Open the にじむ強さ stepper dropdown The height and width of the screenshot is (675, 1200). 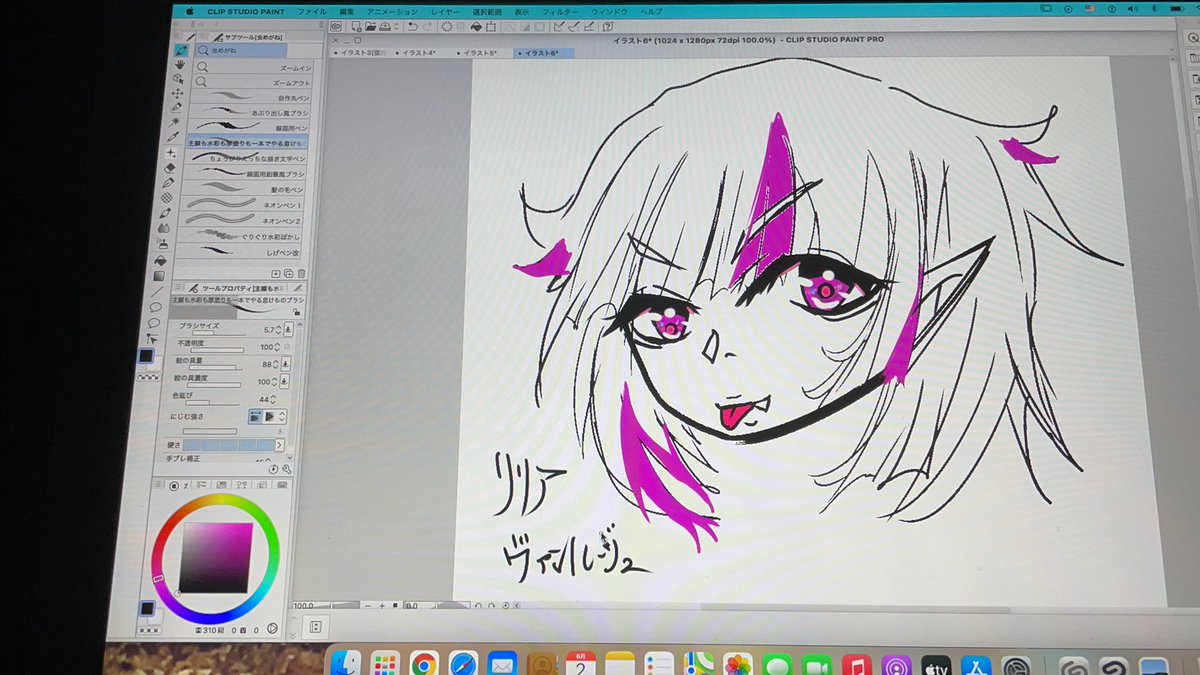pos(282,415)
